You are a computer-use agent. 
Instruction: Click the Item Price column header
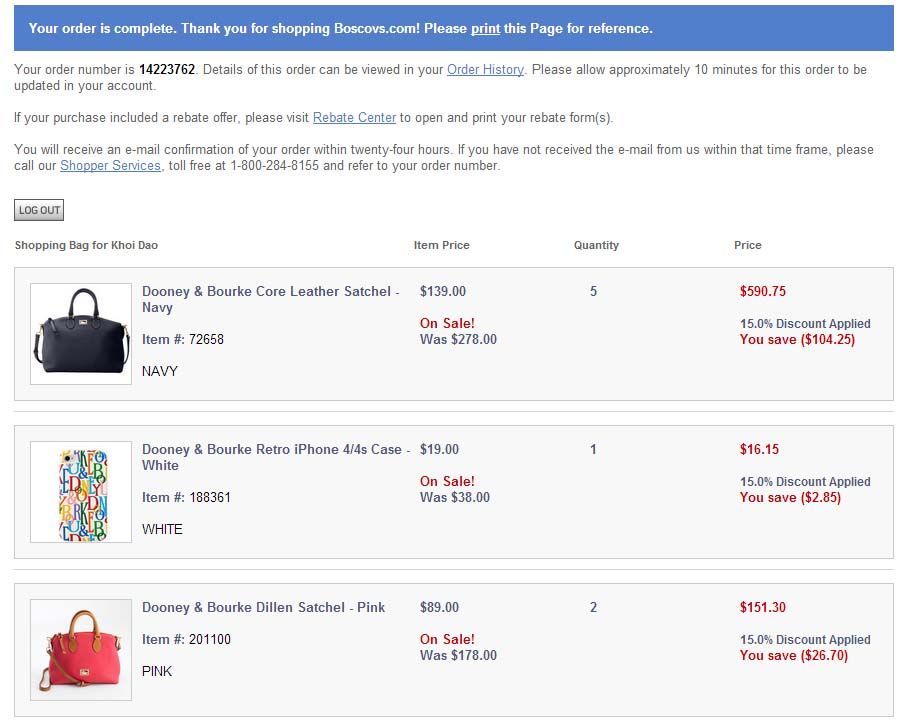click(441, 245)
